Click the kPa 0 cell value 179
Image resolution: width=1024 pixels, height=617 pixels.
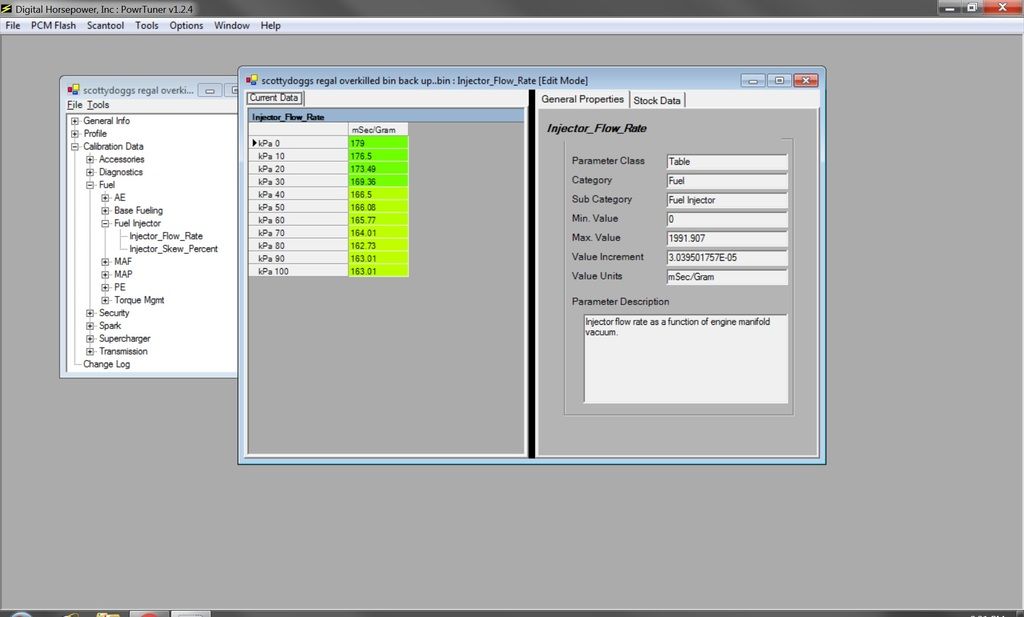coord(378,143)
